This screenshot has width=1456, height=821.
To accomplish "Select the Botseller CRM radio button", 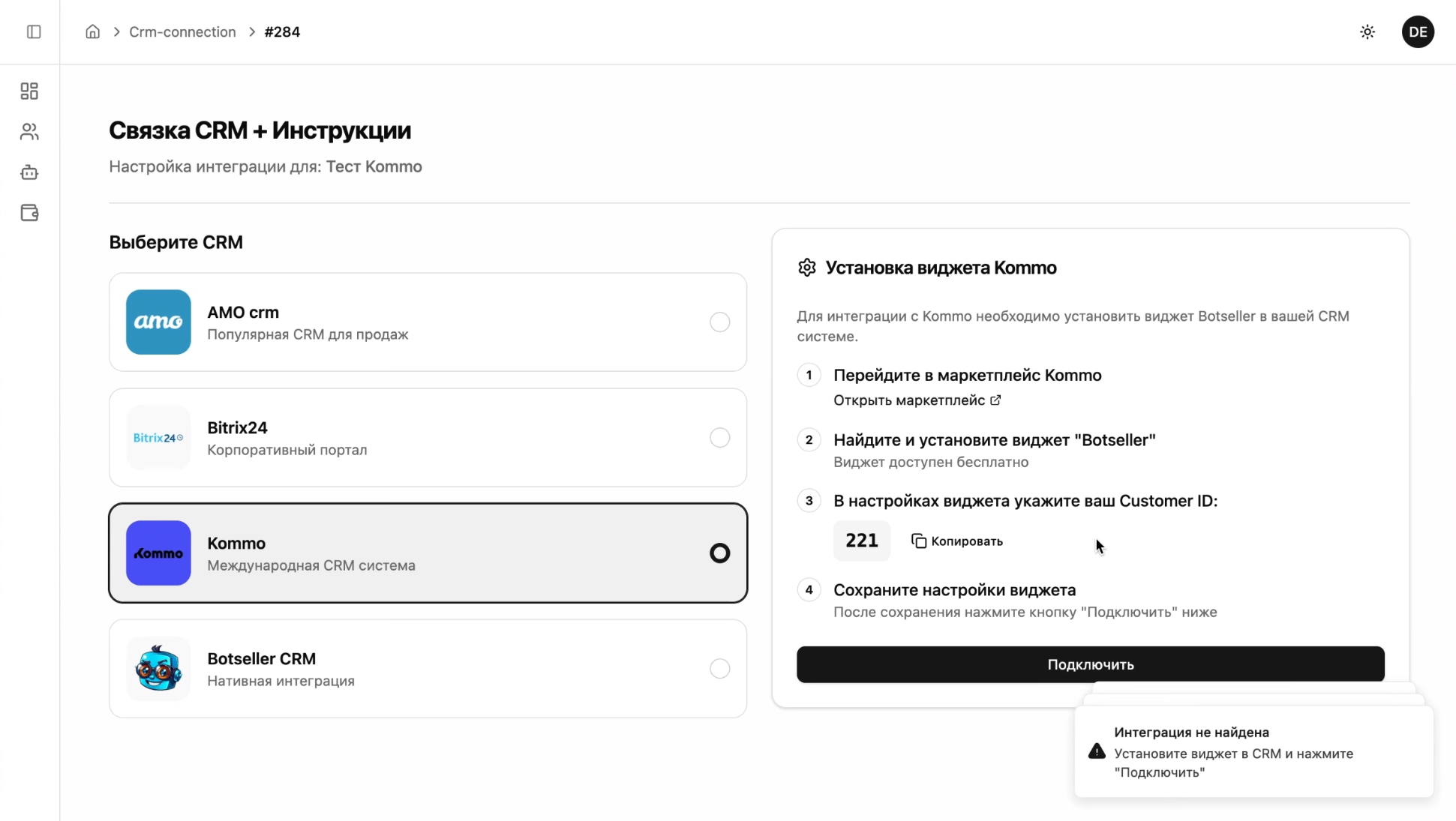I will (719, 668).
